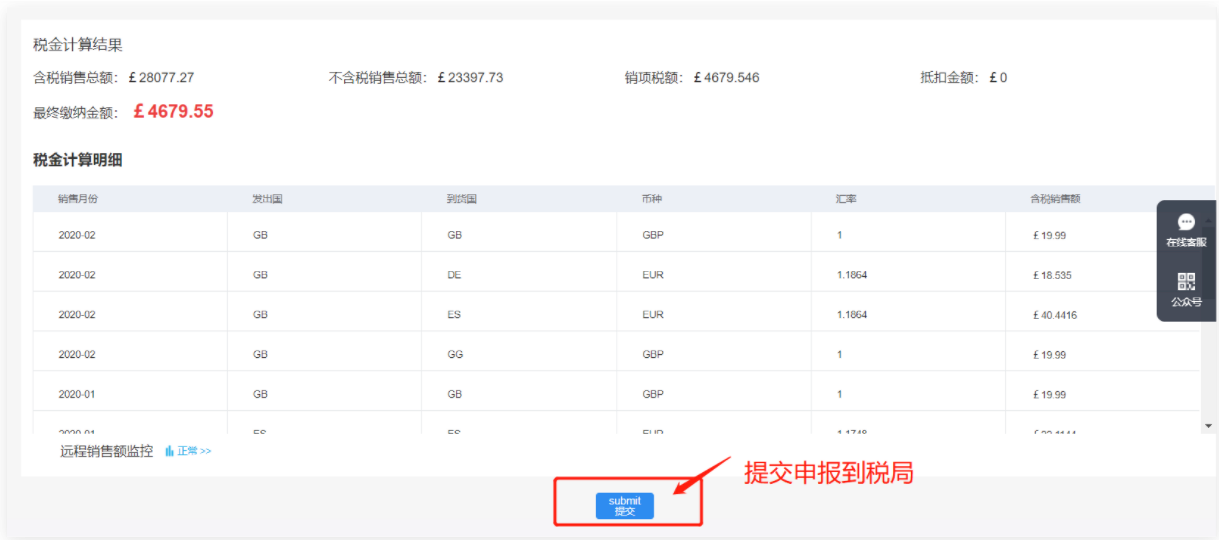Screen dimensions: 1219x540
Task: Click the red £4679.55 final amount
Action: 173,112
